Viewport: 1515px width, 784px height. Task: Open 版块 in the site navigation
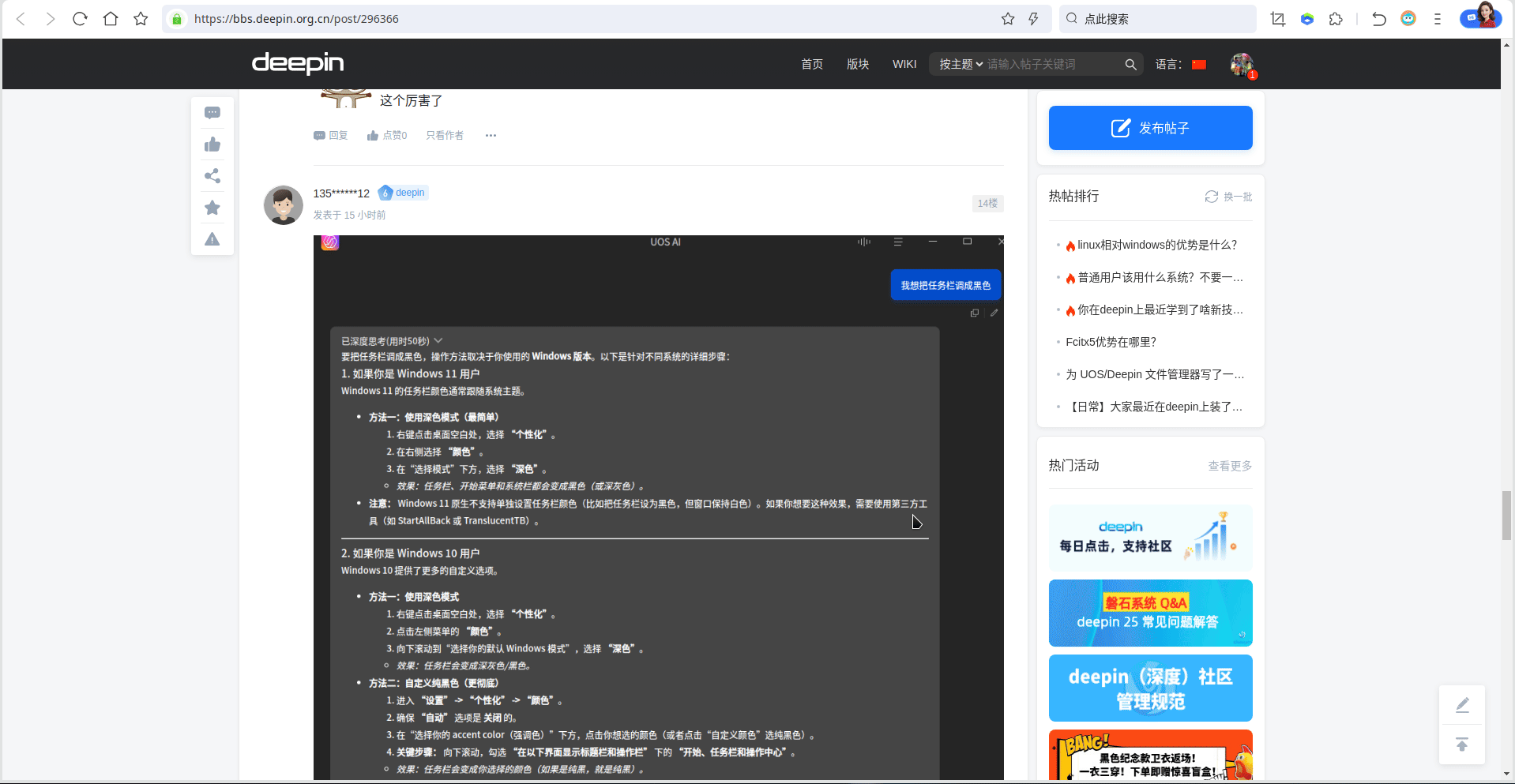point(858,64)
